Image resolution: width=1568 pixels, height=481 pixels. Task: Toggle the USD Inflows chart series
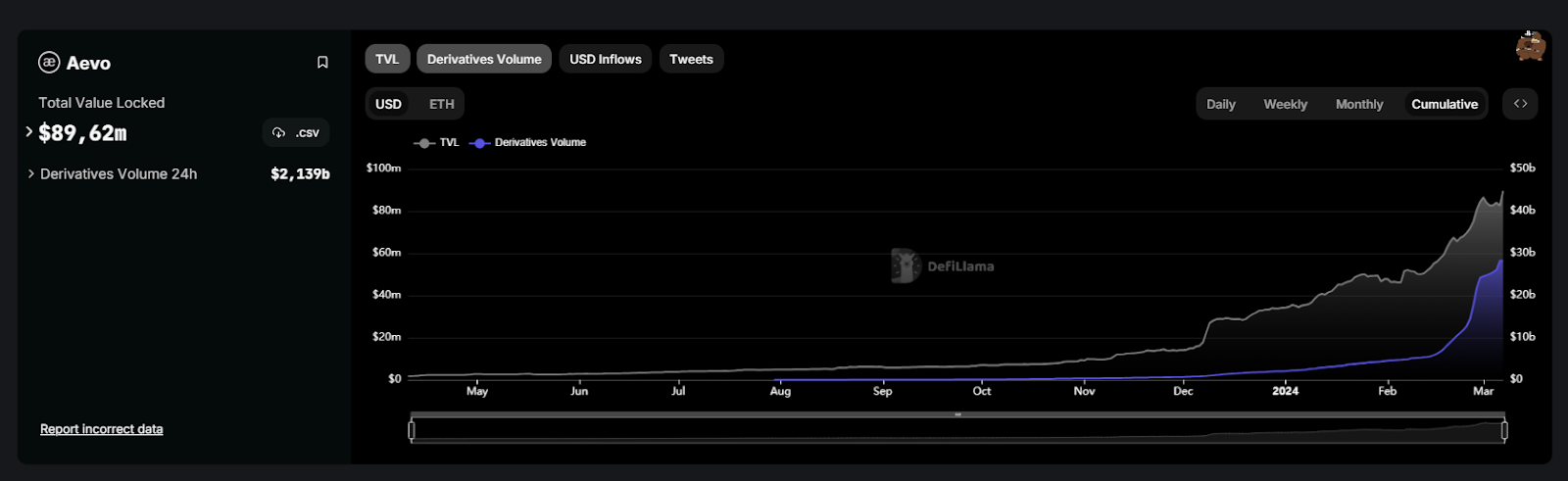pos(606,59)
